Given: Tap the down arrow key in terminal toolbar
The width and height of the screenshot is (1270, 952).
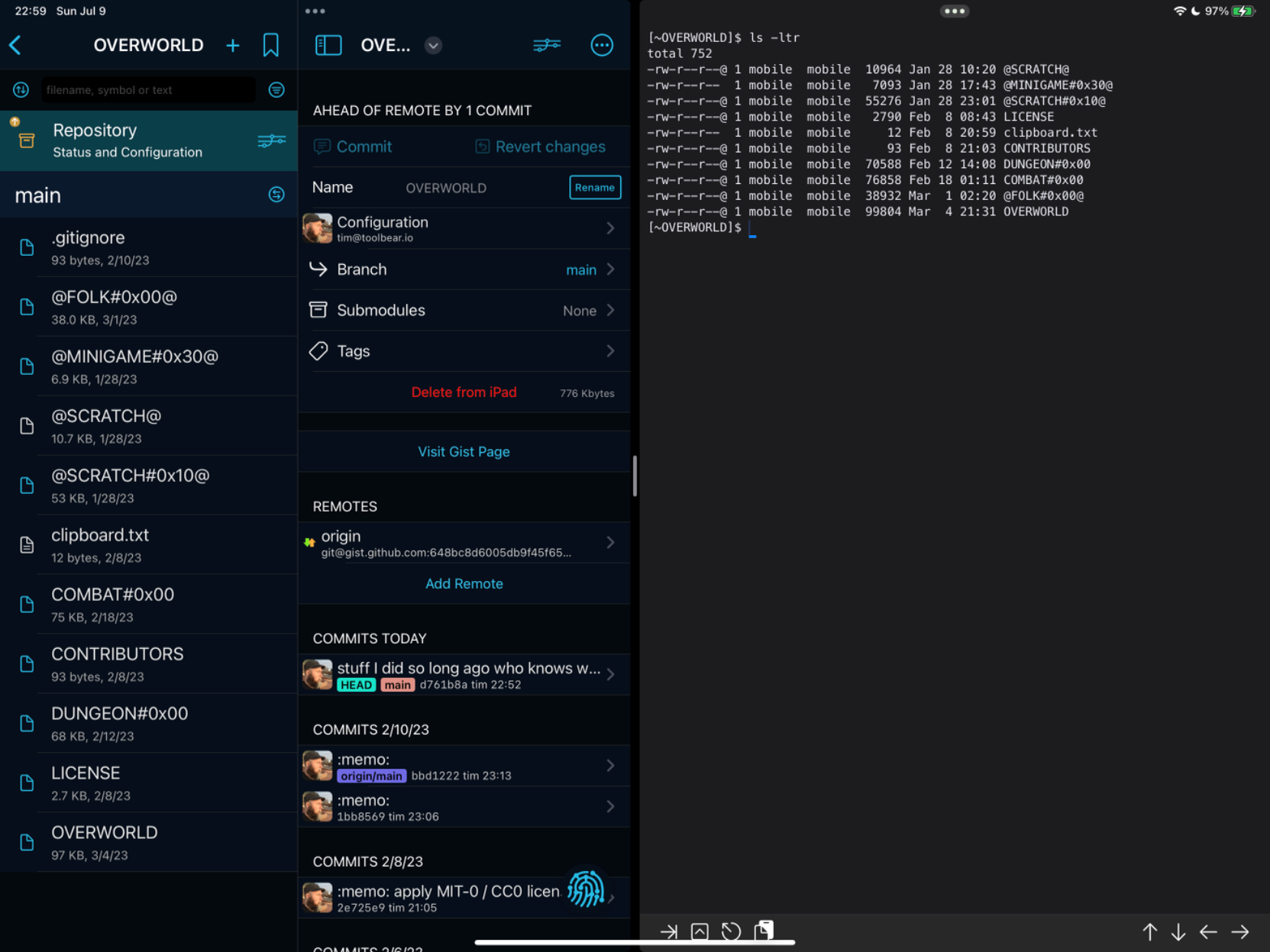Looking at the screenshot, I should click(x=1178, y=931).
